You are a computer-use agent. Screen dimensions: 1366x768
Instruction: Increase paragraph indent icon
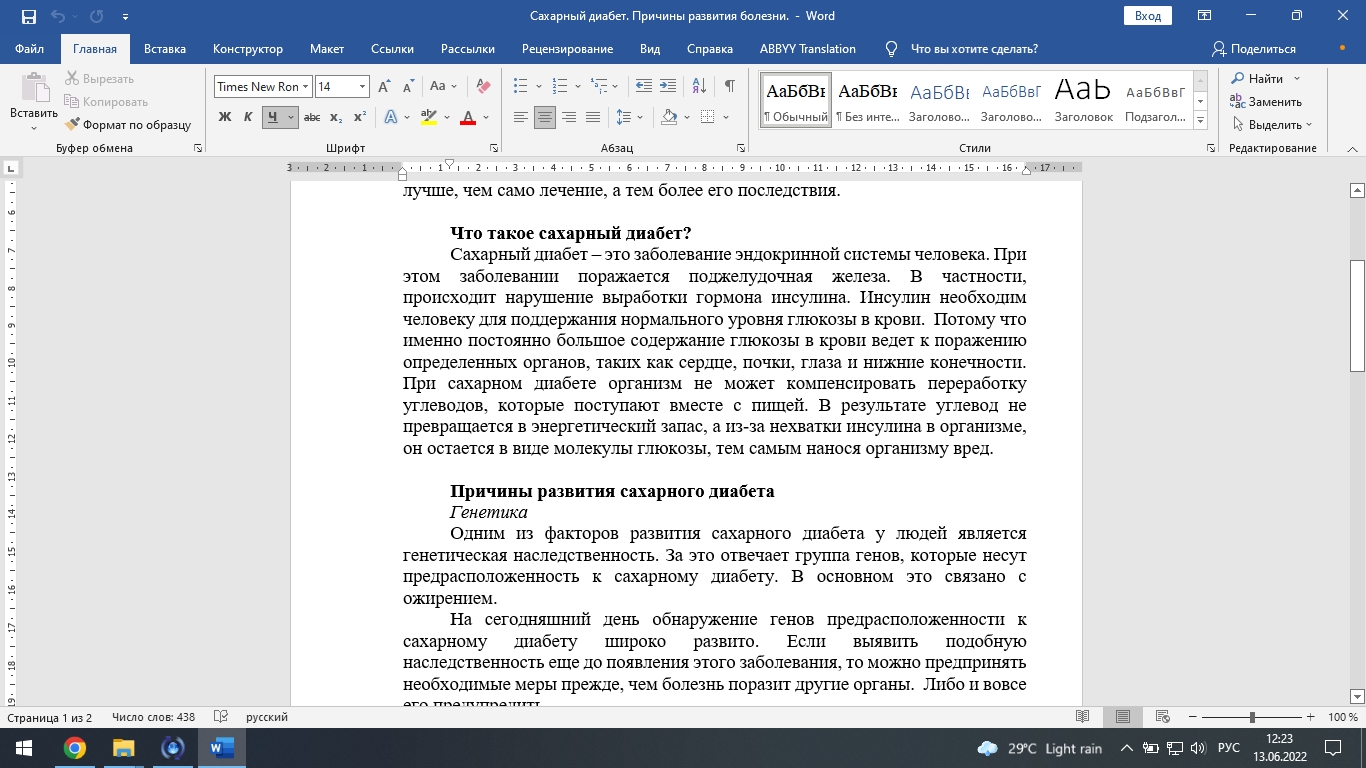click(x=667, y=86)
